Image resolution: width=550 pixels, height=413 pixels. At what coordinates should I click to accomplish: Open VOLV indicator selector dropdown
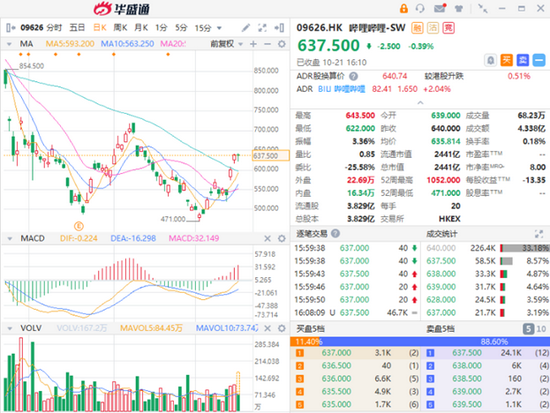(9, 329)
